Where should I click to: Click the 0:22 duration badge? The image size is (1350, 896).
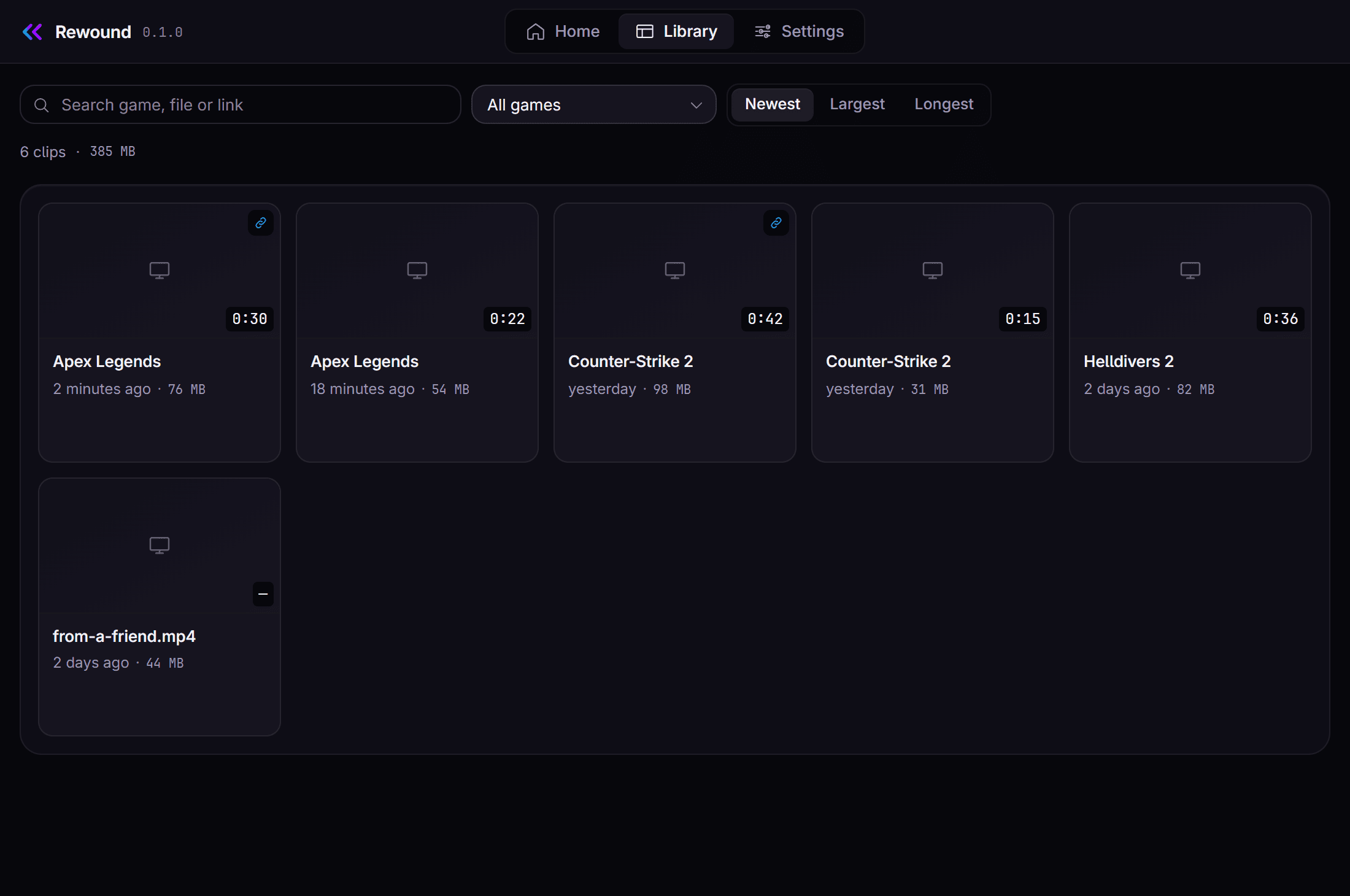tap(507, 319)
